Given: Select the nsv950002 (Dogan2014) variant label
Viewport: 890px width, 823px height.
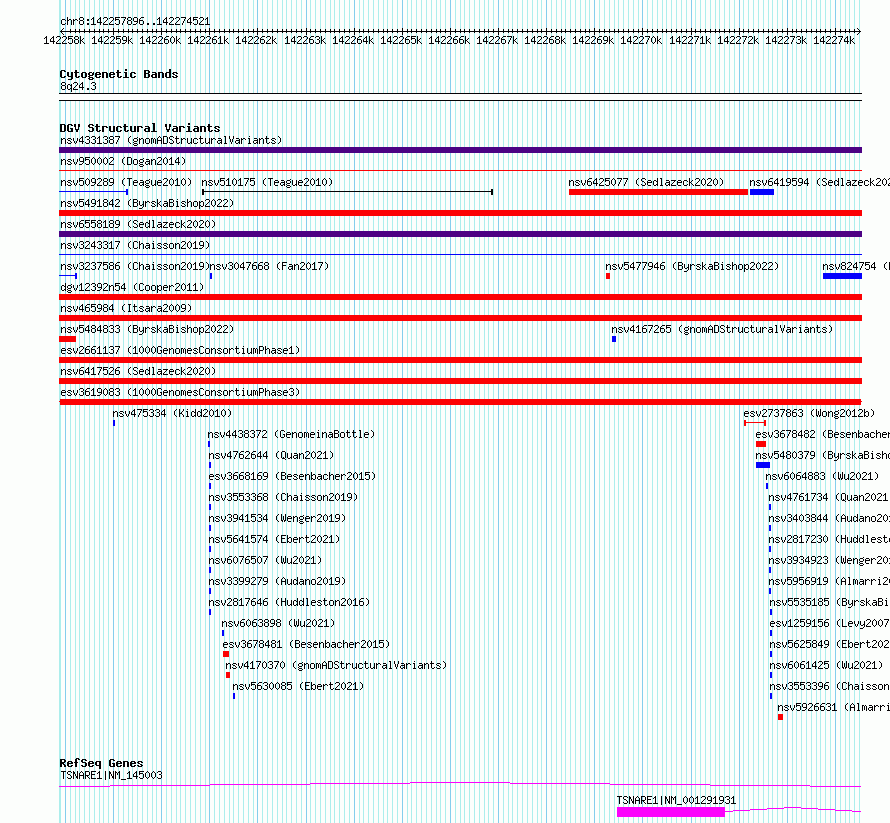Looking at the screenshot, I should click(x=123, y=161).
